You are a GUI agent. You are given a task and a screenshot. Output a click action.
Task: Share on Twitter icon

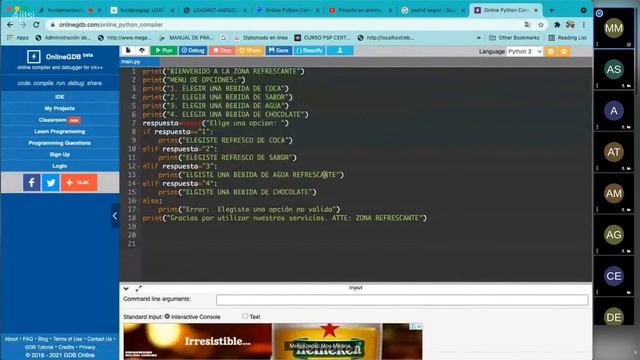[x=51, y=182]
